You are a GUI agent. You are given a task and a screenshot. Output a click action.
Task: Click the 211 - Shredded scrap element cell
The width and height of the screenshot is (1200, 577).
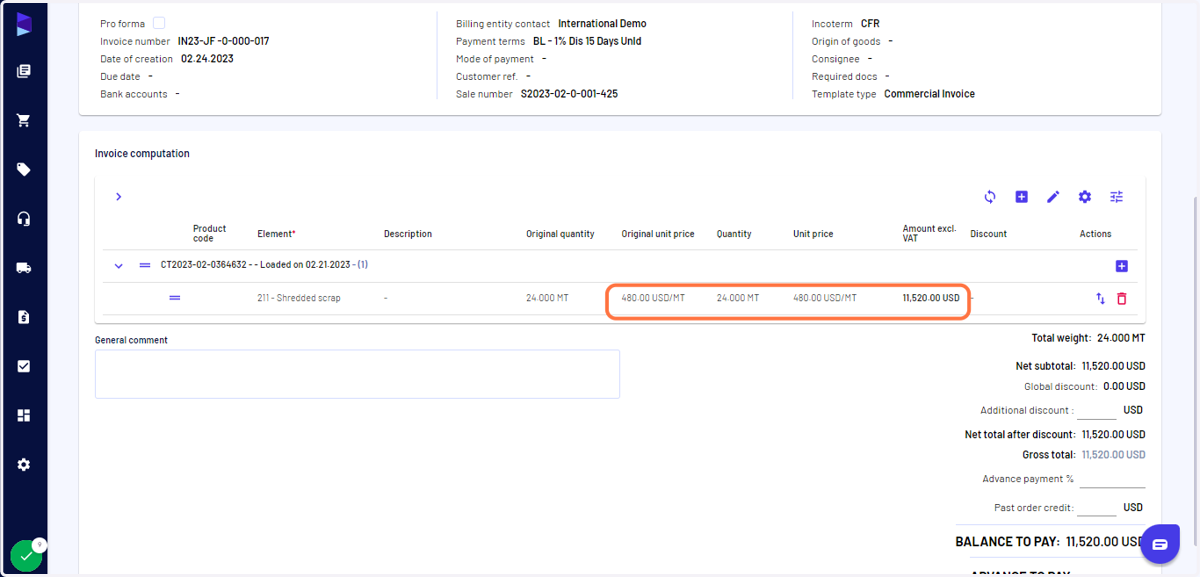point(299,298)
